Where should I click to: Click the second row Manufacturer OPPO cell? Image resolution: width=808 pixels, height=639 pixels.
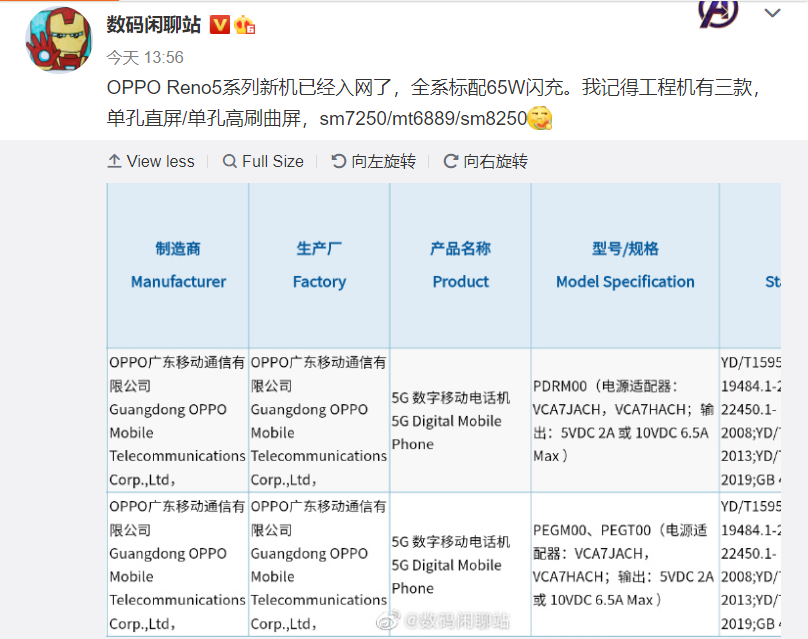coord(178,565)
